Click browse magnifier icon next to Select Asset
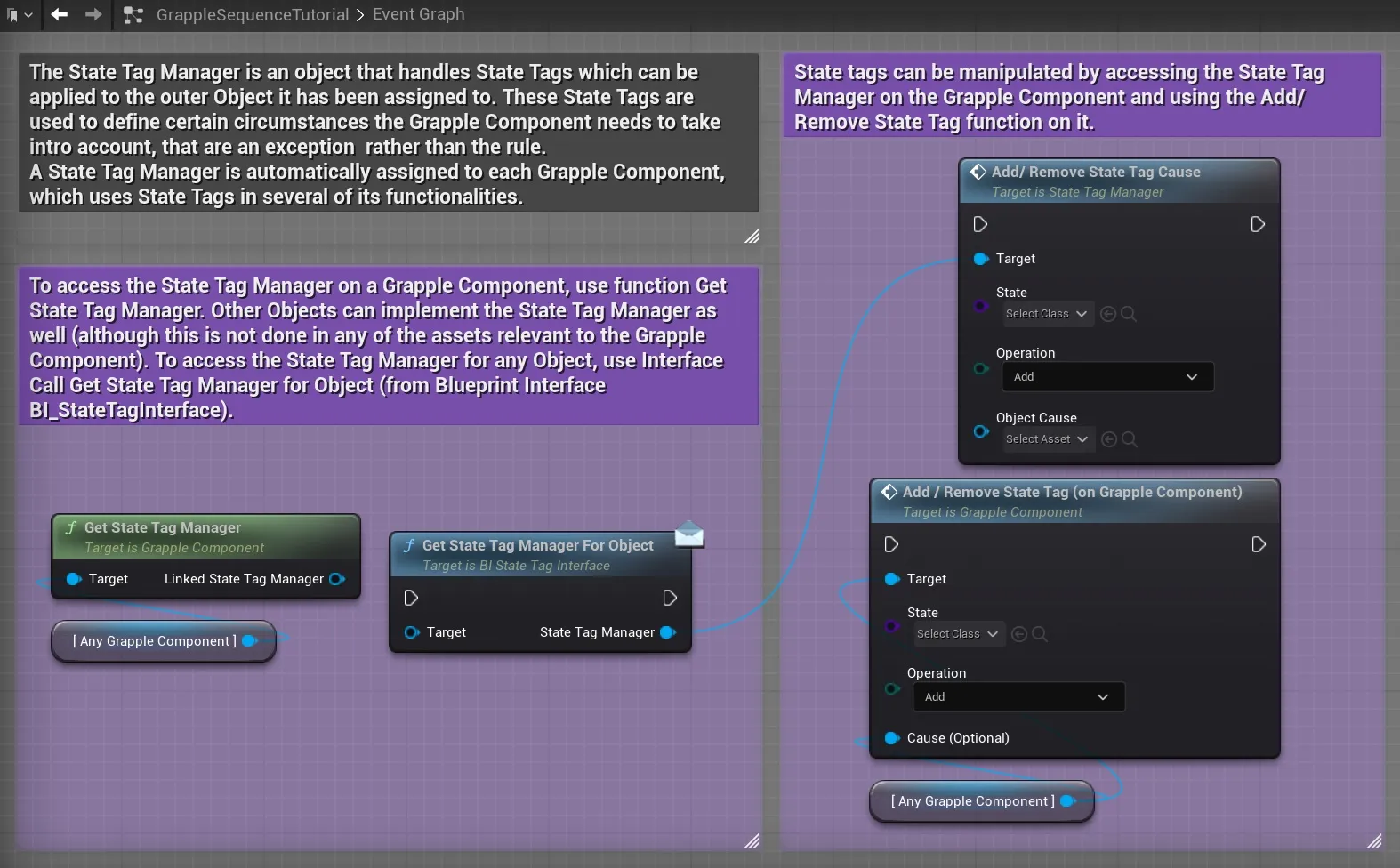1400x868 pixels. point(1130,439)
